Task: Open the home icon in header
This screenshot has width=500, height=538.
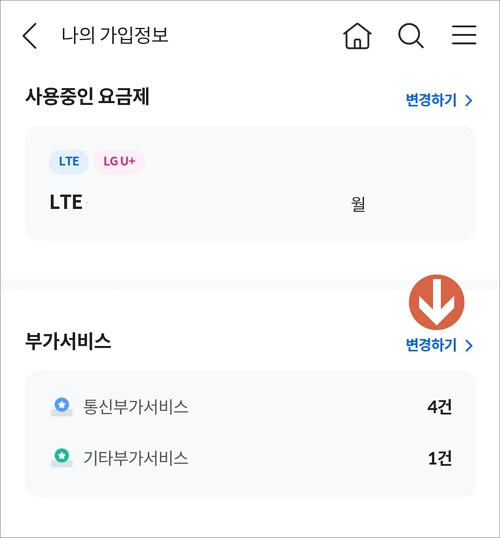Action: coord(357,36)
